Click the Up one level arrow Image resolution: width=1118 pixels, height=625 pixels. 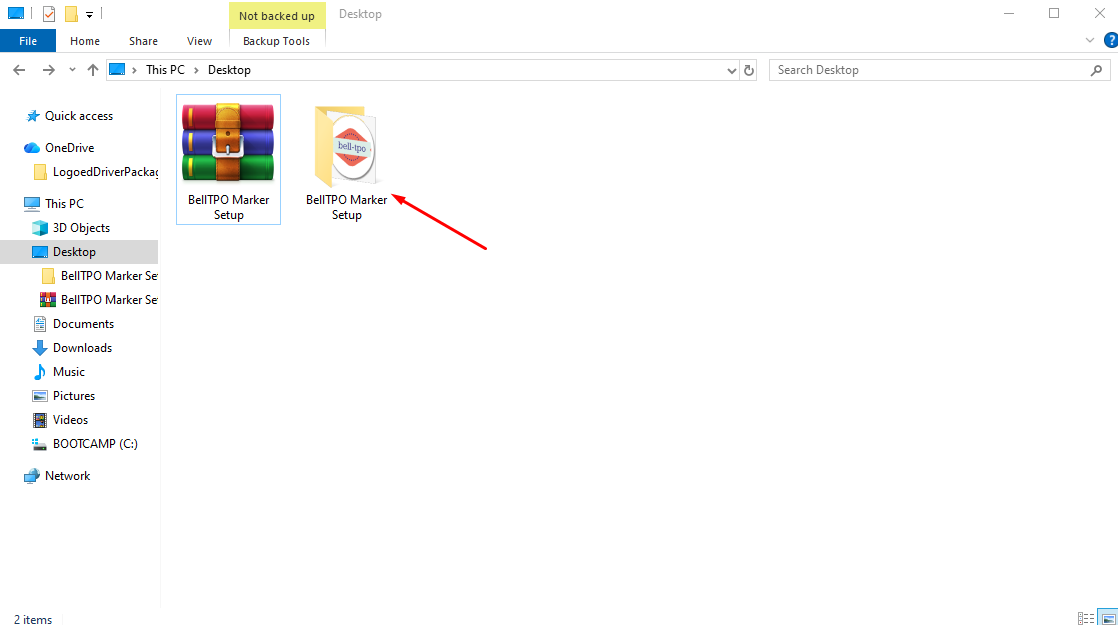click(x=93, y=70)
